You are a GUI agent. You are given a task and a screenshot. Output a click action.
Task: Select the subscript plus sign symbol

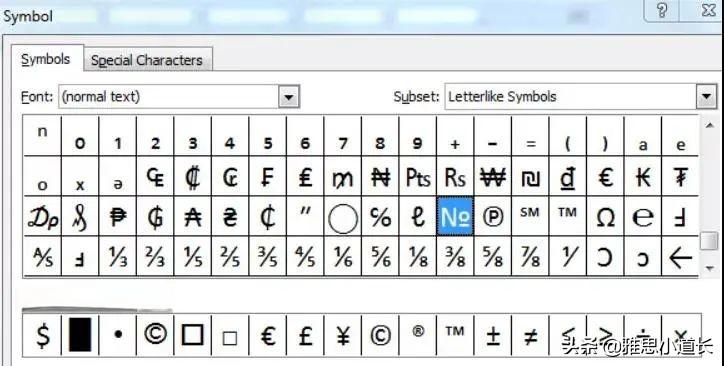[455, 136]
